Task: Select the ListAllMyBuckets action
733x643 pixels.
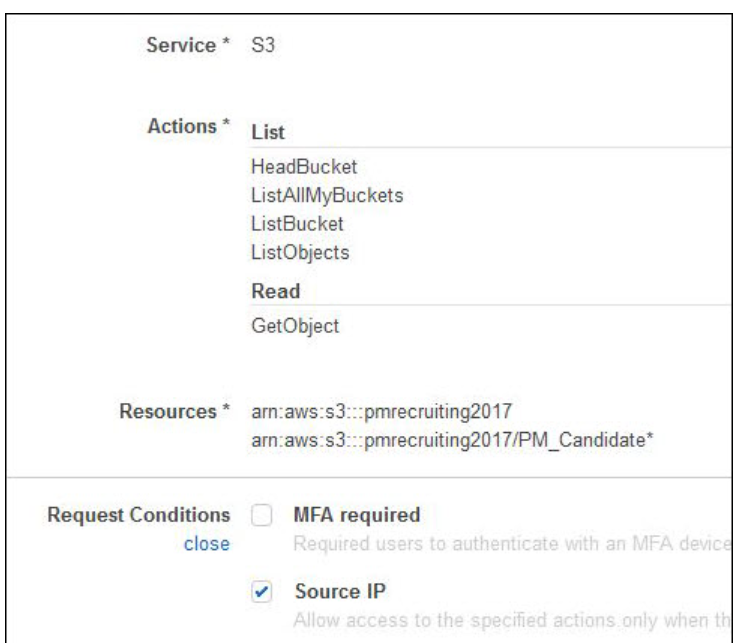Action: (x=327, y=195)
